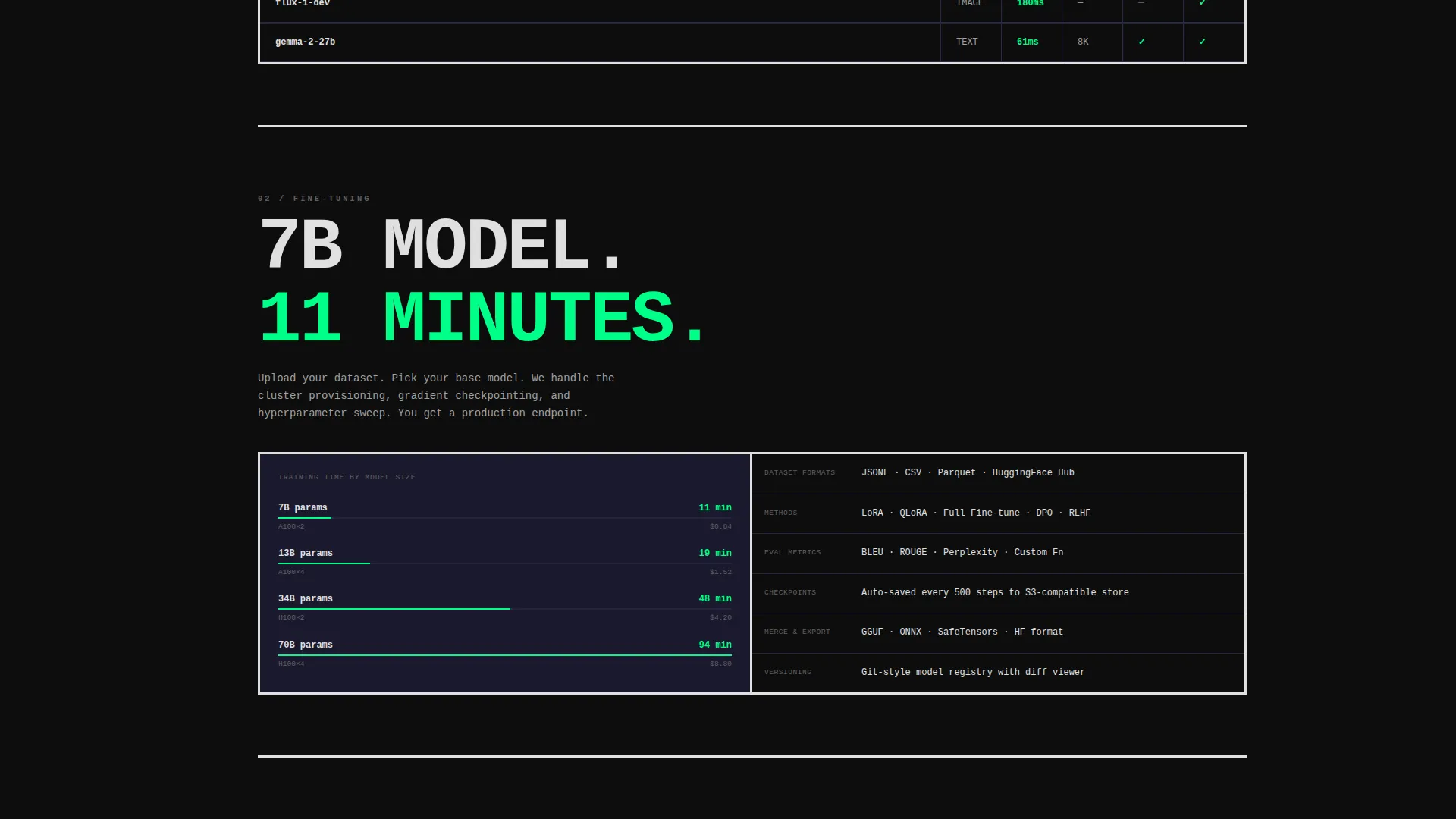Screen dimensions: 1456x819
Task: Click 'DPO' in methods row
Action: click(x=1044, y=513)
